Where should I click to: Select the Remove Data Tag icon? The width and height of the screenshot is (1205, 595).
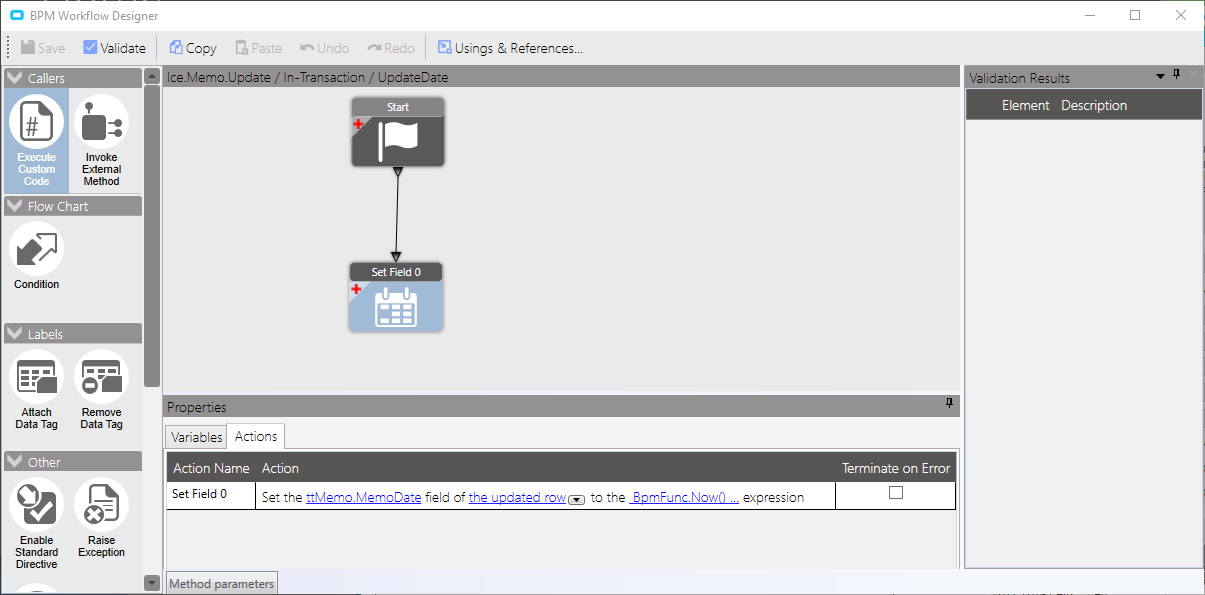[x=101, y=377]
